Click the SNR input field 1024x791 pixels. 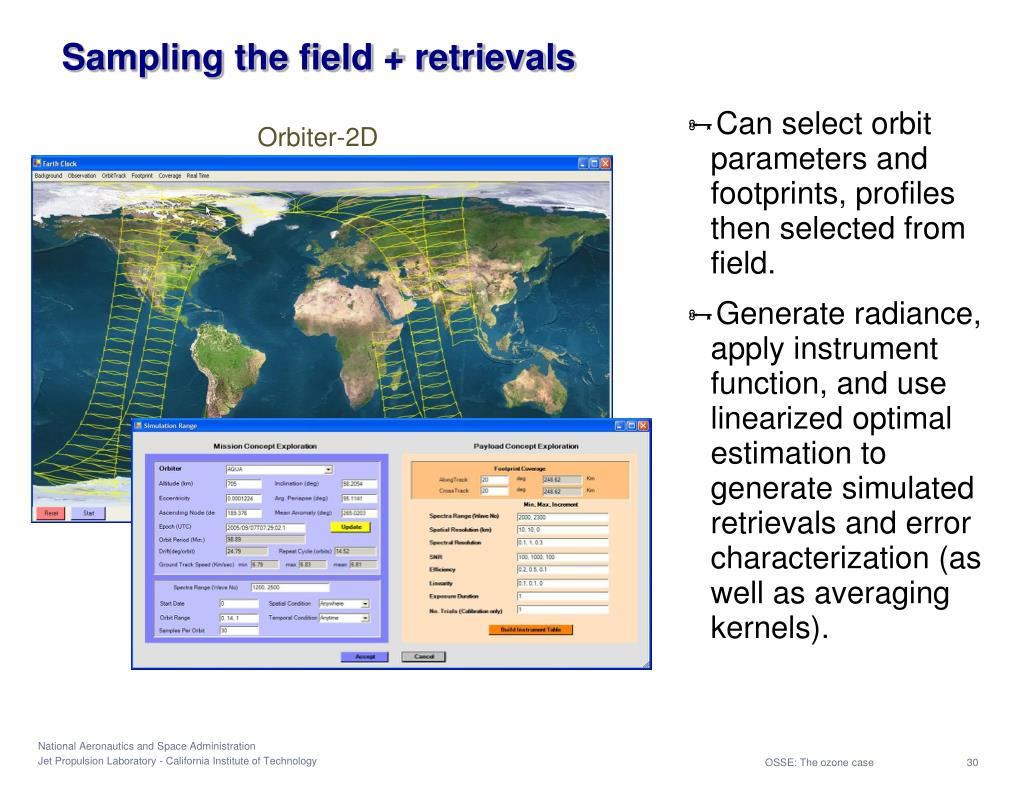(562, 557)
